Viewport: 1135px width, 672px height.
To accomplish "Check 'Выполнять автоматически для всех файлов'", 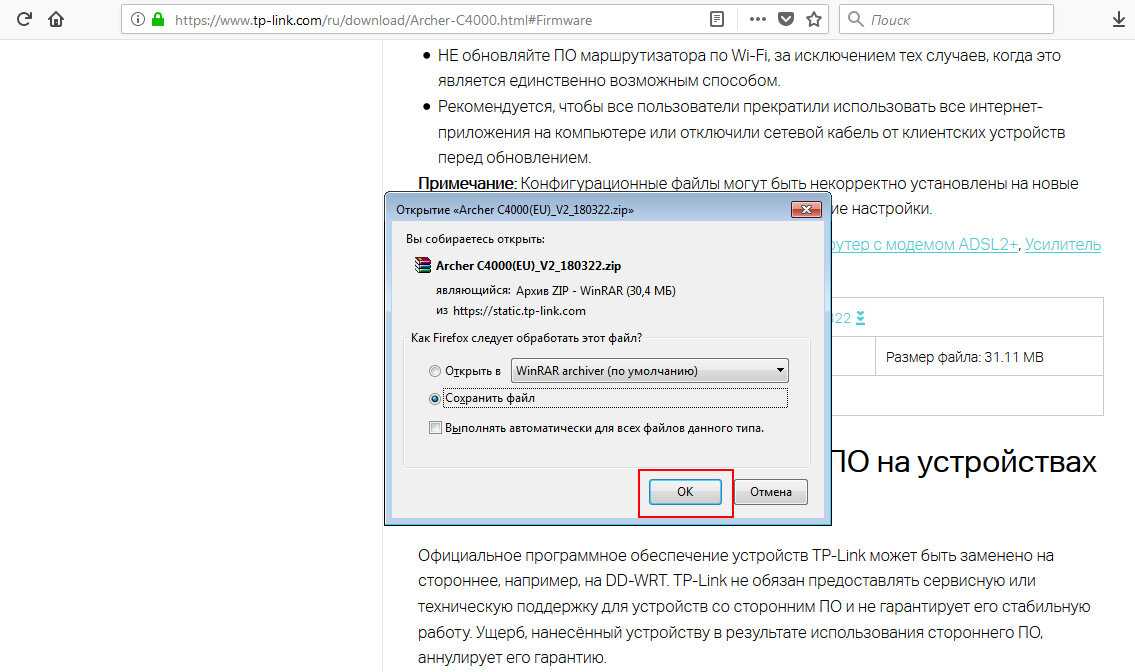I will point(435,428).
